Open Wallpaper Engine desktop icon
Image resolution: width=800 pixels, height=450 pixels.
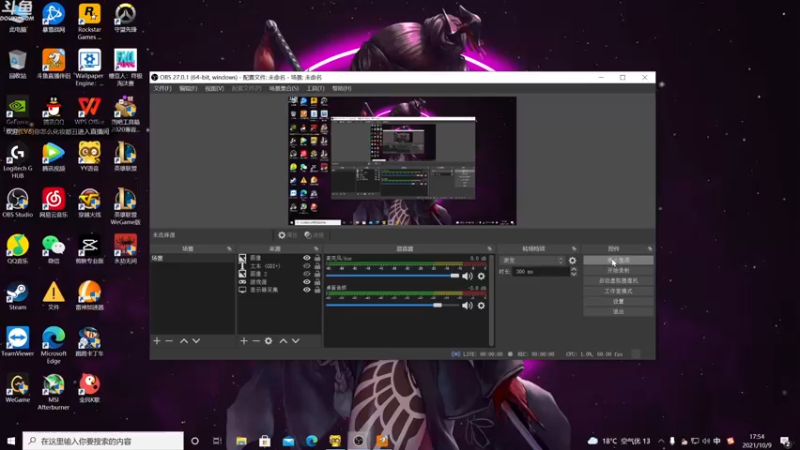click(x=89, y=67)
